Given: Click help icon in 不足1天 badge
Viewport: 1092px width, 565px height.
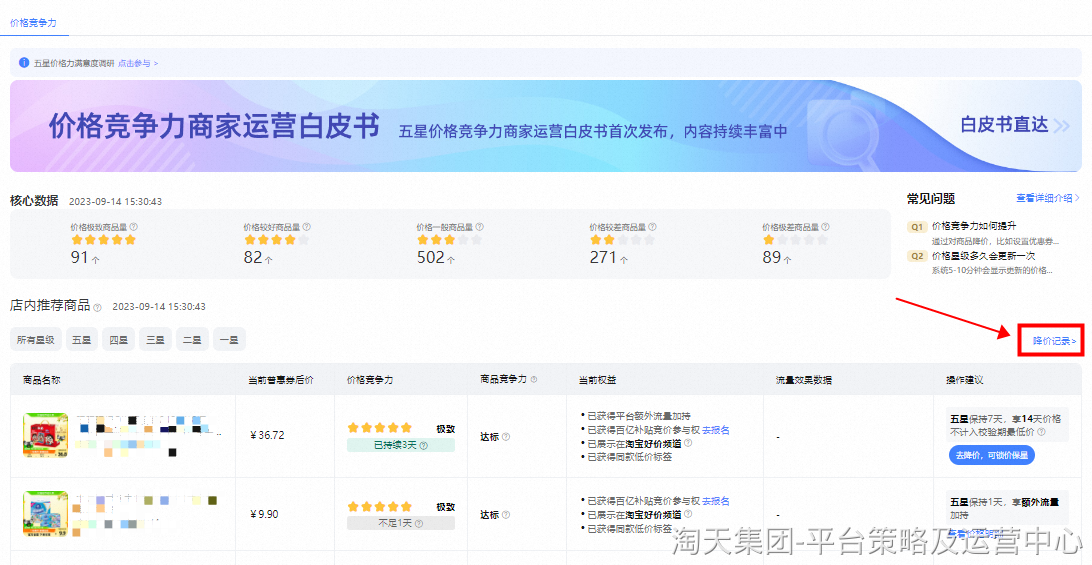Looking at the screenshot, I should [419, 523].
